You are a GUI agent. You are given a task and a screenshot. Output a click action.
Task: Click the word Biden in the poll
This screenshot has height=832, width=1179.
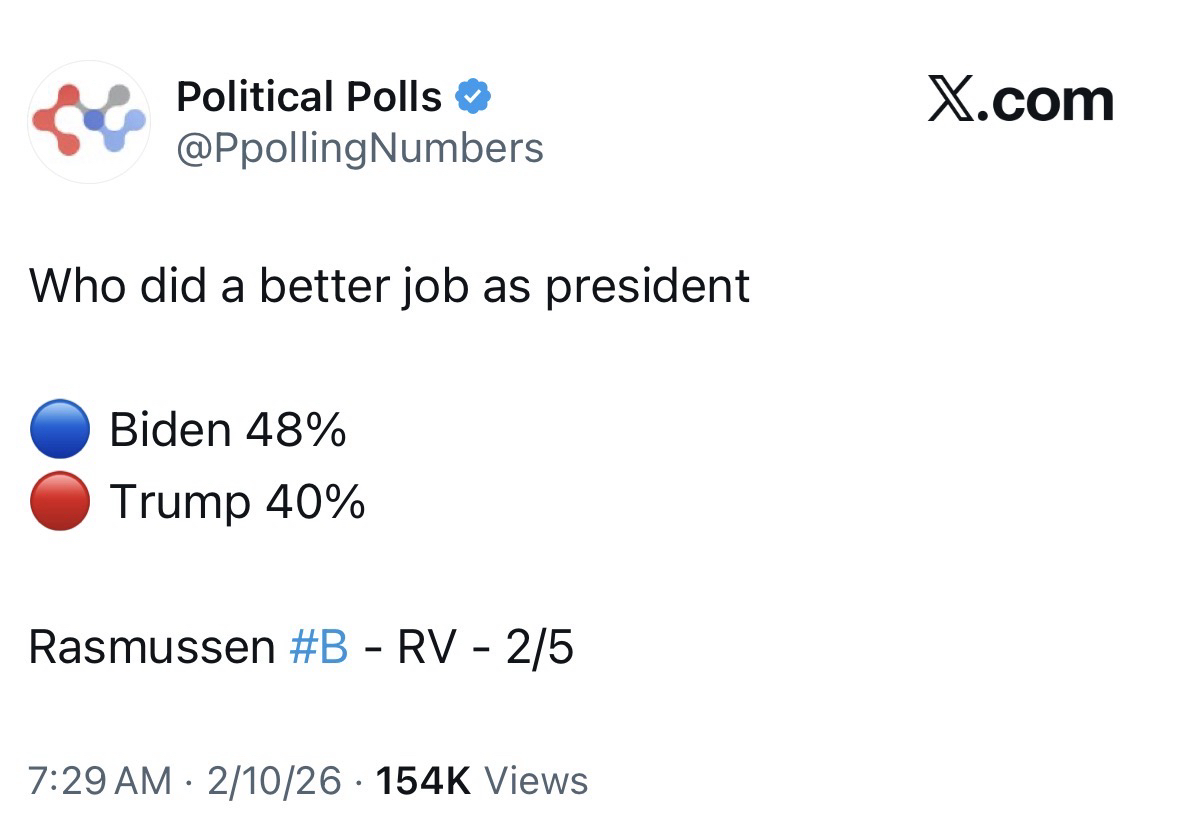[170, 431]
